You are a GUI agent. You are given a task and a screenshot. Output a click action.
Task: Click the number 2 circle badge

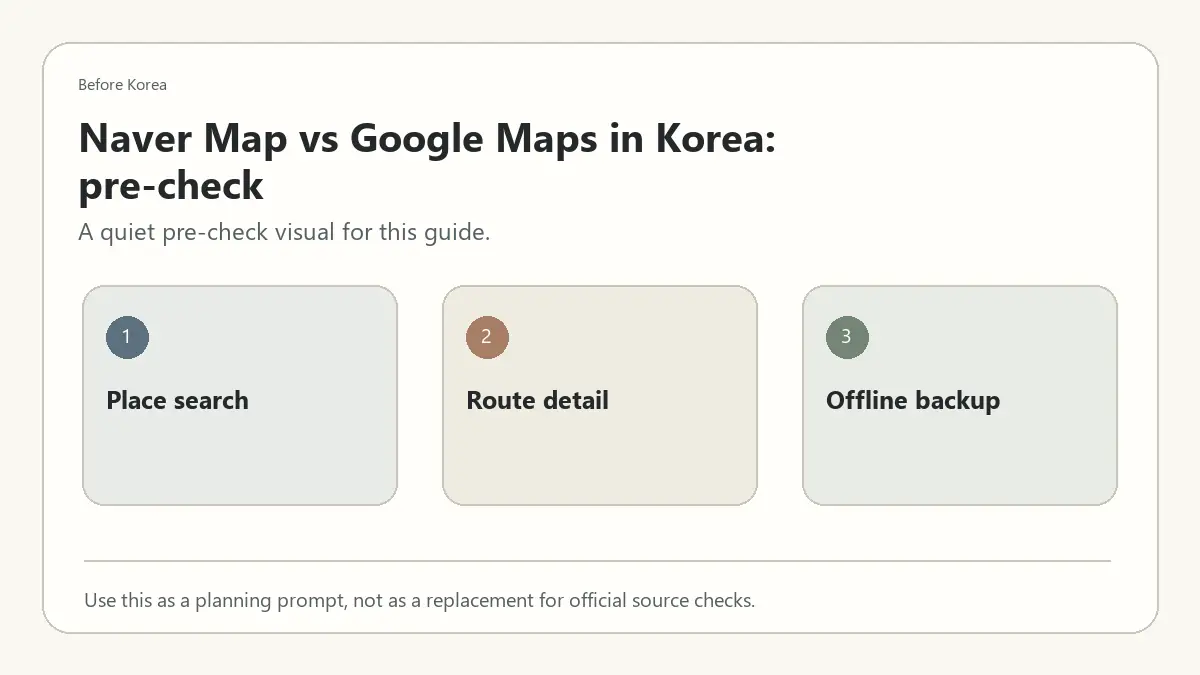tap(487, 338)
